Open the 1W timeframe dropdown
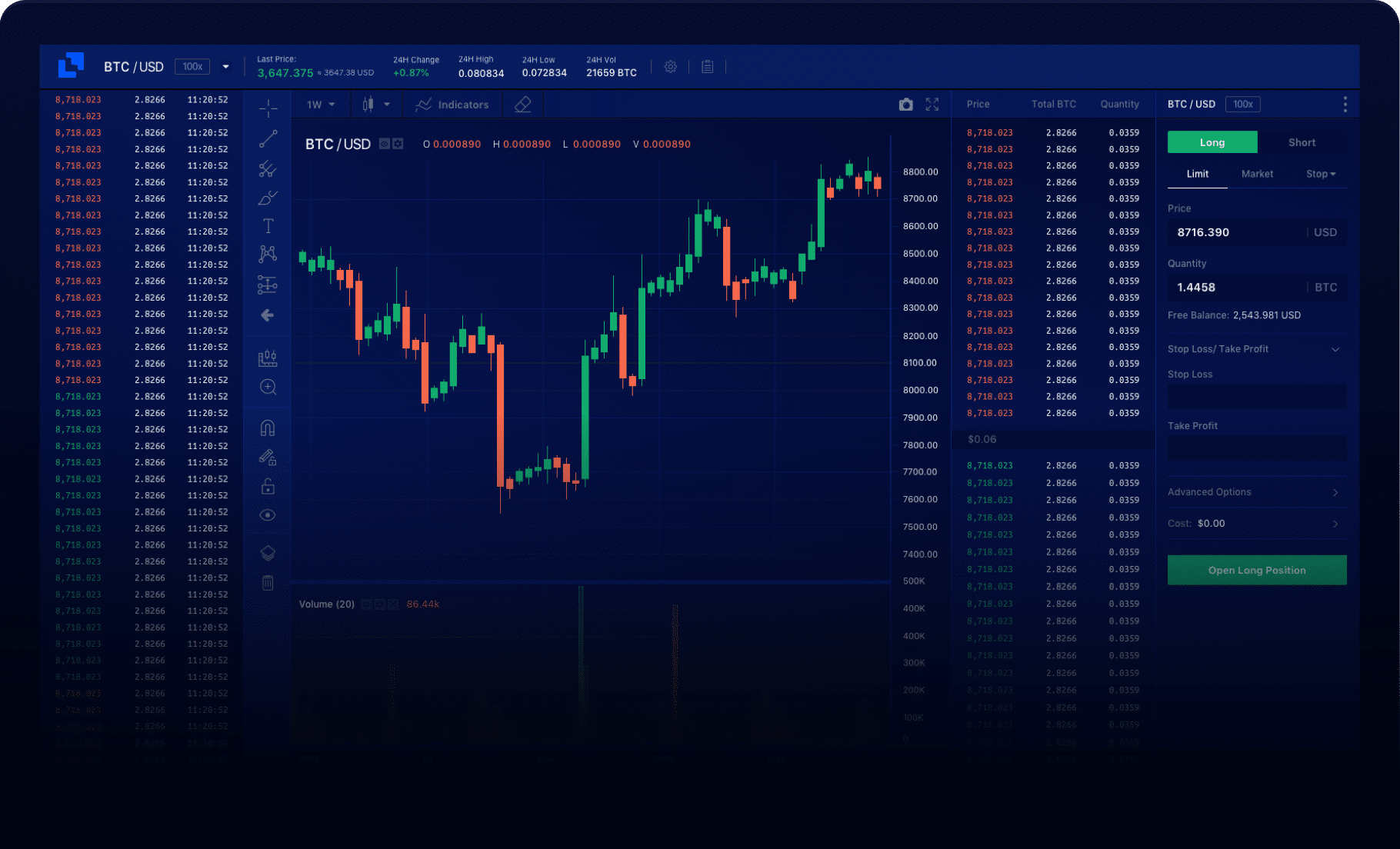Viewport: 1400px width, 849px height. point(321,105)
